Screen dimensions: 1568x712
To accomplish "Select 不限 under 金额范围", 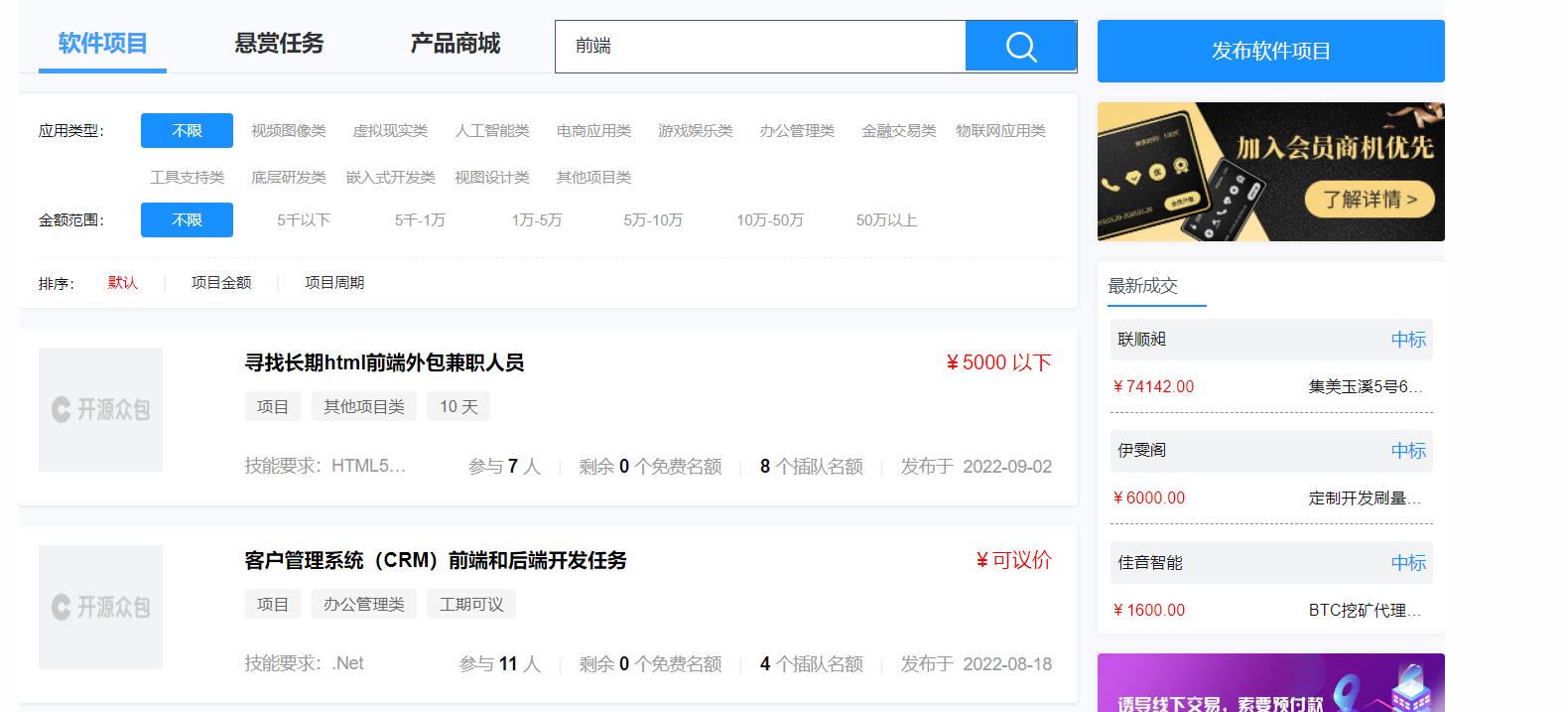I will [187, 219].
